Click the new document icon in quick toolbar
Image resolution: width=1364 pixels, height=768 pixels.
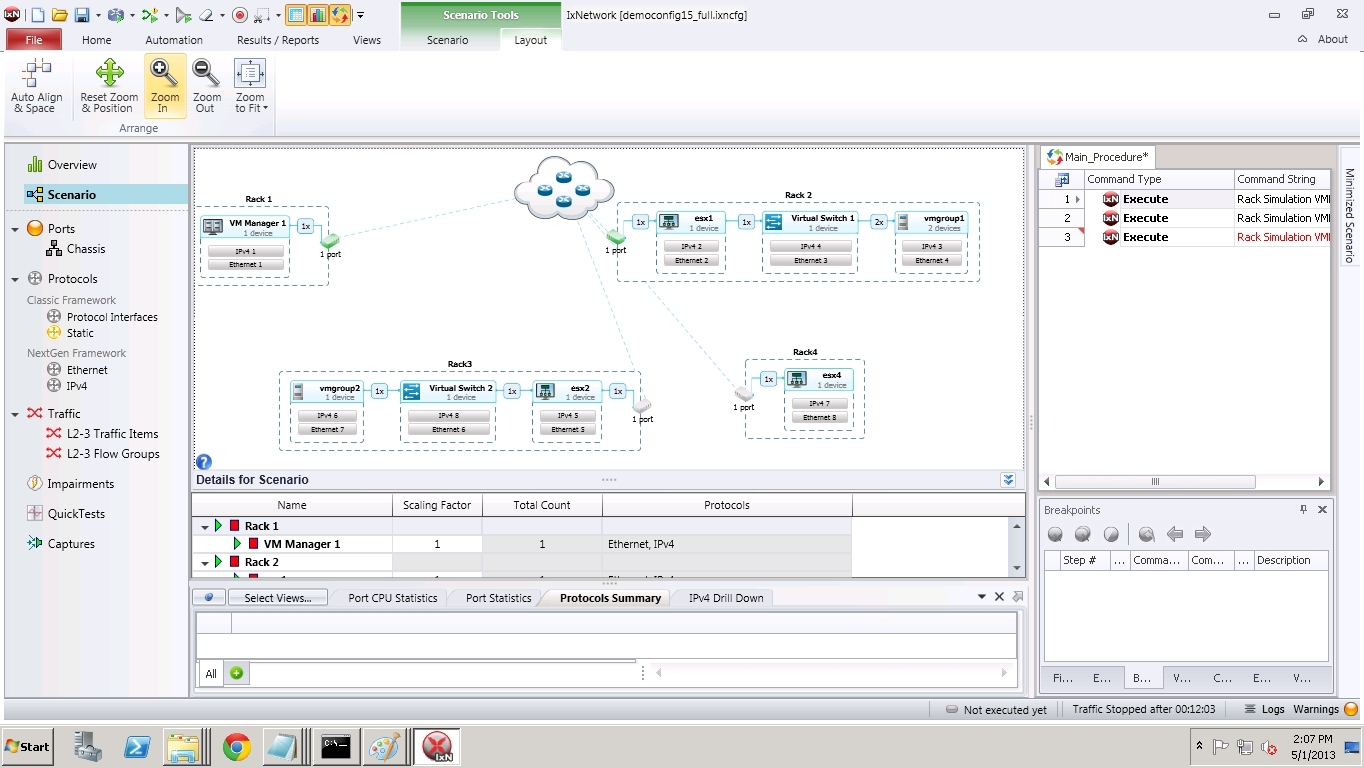click(x=37, y=15)
